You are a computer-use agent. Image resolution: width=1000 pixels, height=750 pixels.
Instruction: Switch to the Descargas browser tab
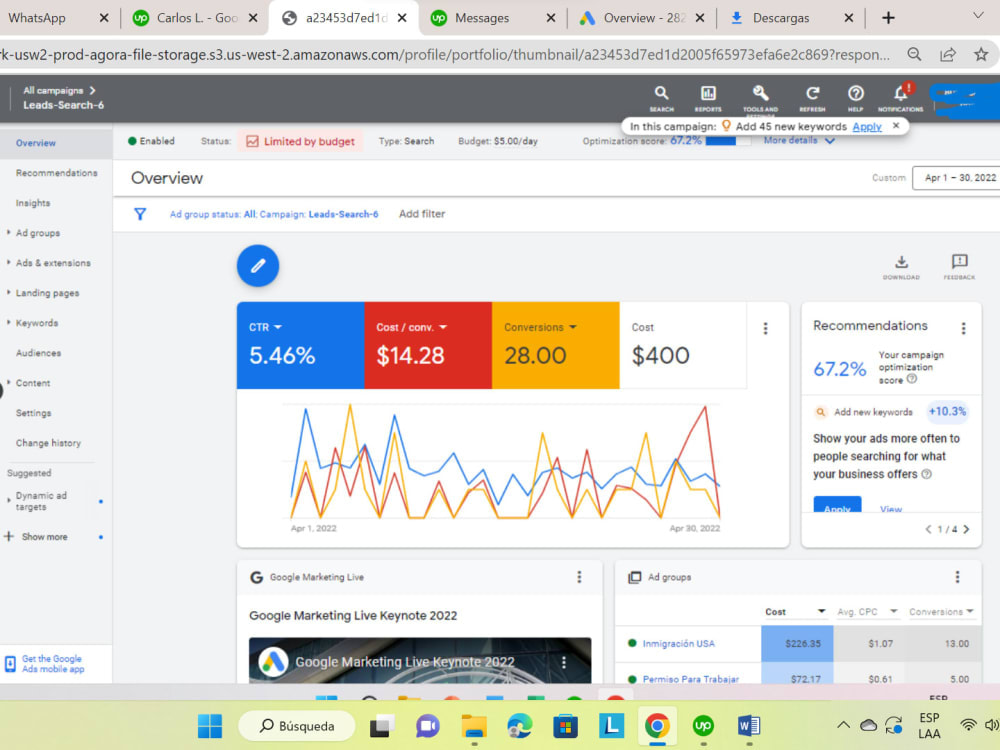(781, 18)
